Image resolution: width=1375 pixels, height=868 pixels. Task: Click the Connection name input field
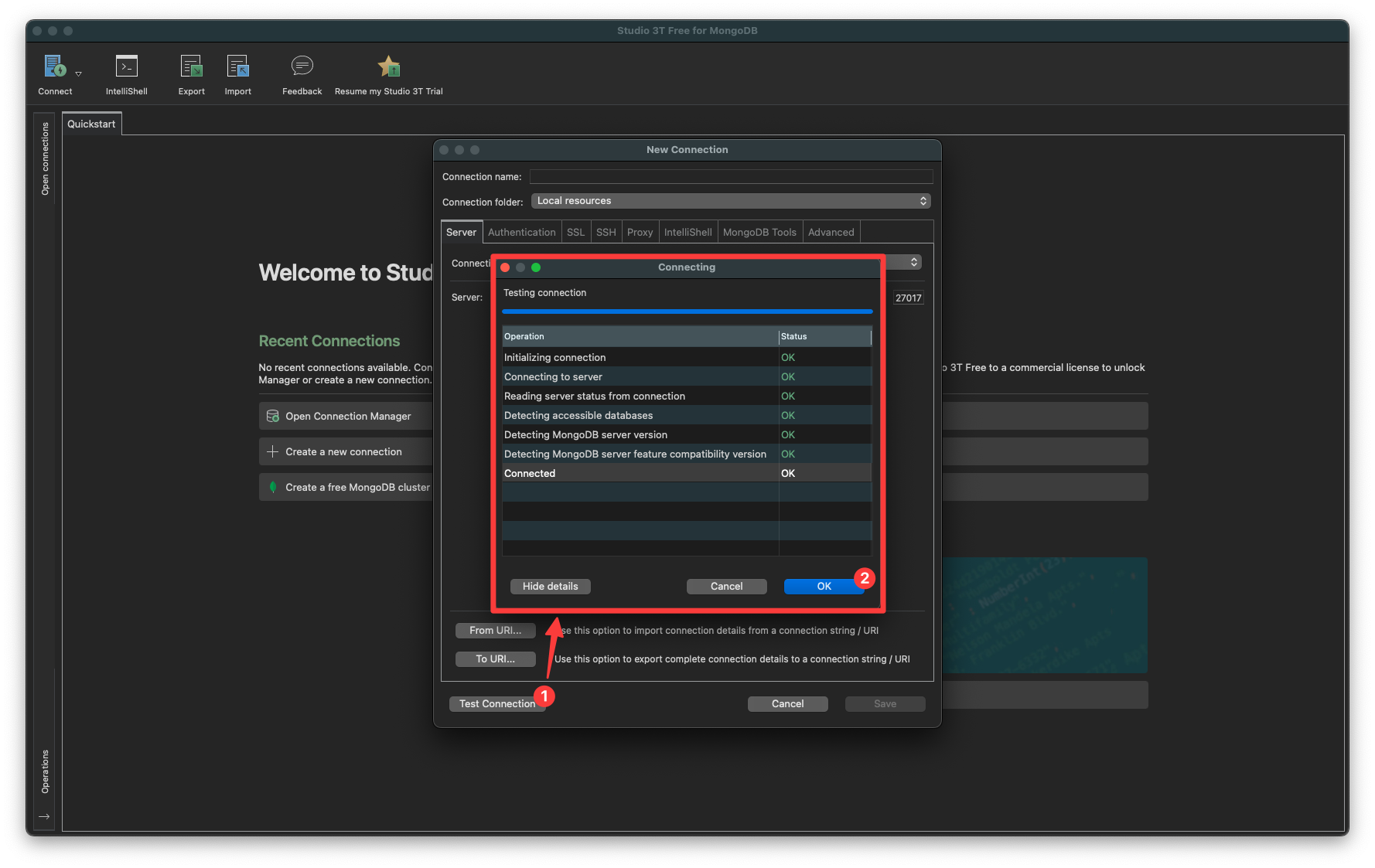pos(731,177)
